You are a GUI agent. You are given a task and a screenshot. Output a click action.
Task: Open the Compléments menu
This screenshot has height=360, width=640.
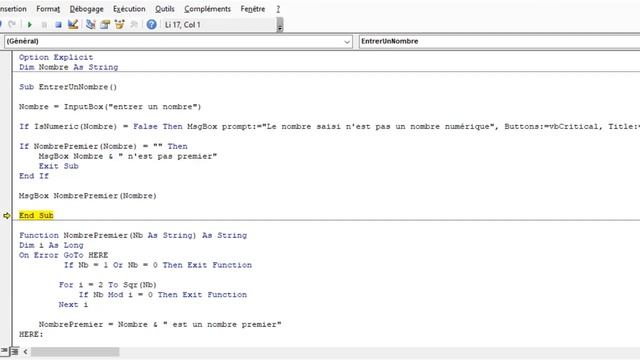(207, 9)
